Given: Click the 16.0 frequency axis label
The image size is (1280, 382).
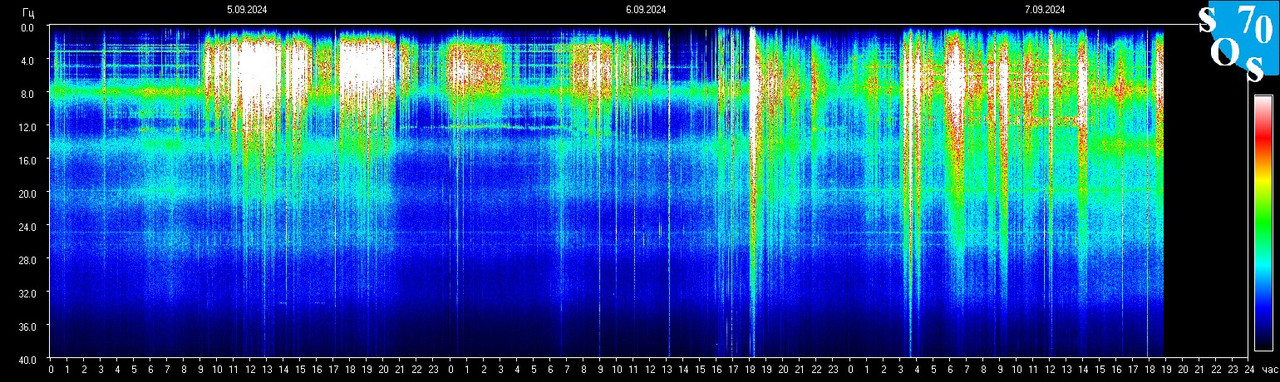Looking at the screenshot, I should click(28, 160).
